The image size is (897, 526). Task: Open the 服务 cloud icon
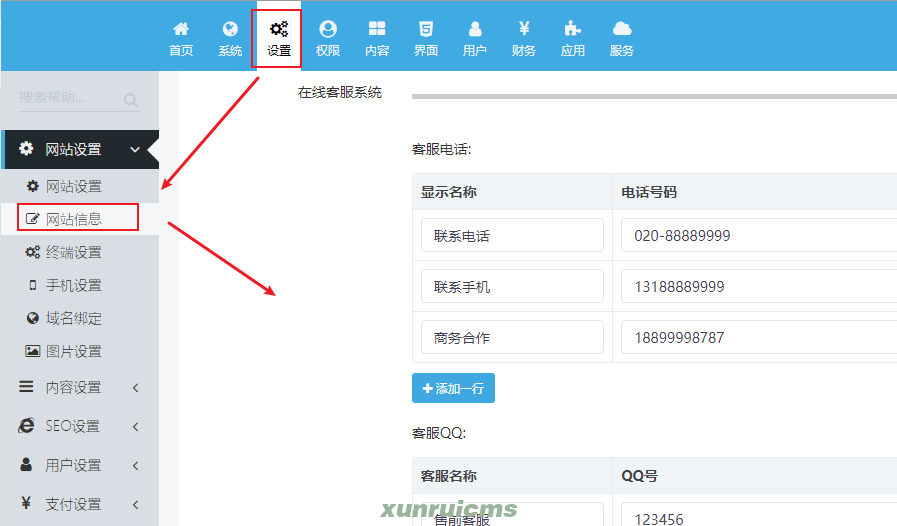pyautogui.click(x=622, y=29)
